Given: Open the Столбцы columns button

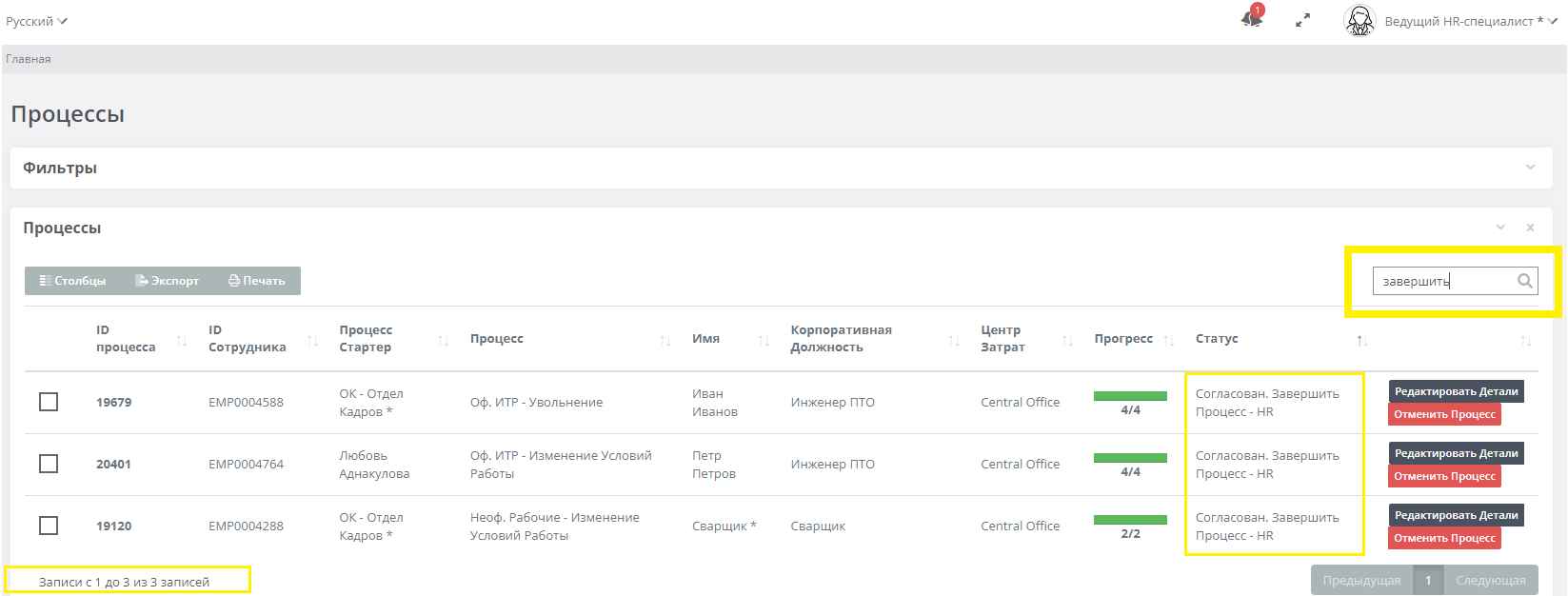Looking at the screenshot, I should [72, 281].
